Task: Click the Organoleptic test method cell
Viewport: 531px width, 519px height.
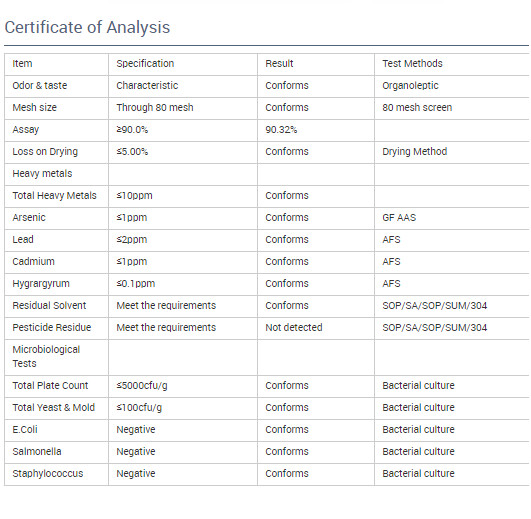Action: (x=410, y=86)
